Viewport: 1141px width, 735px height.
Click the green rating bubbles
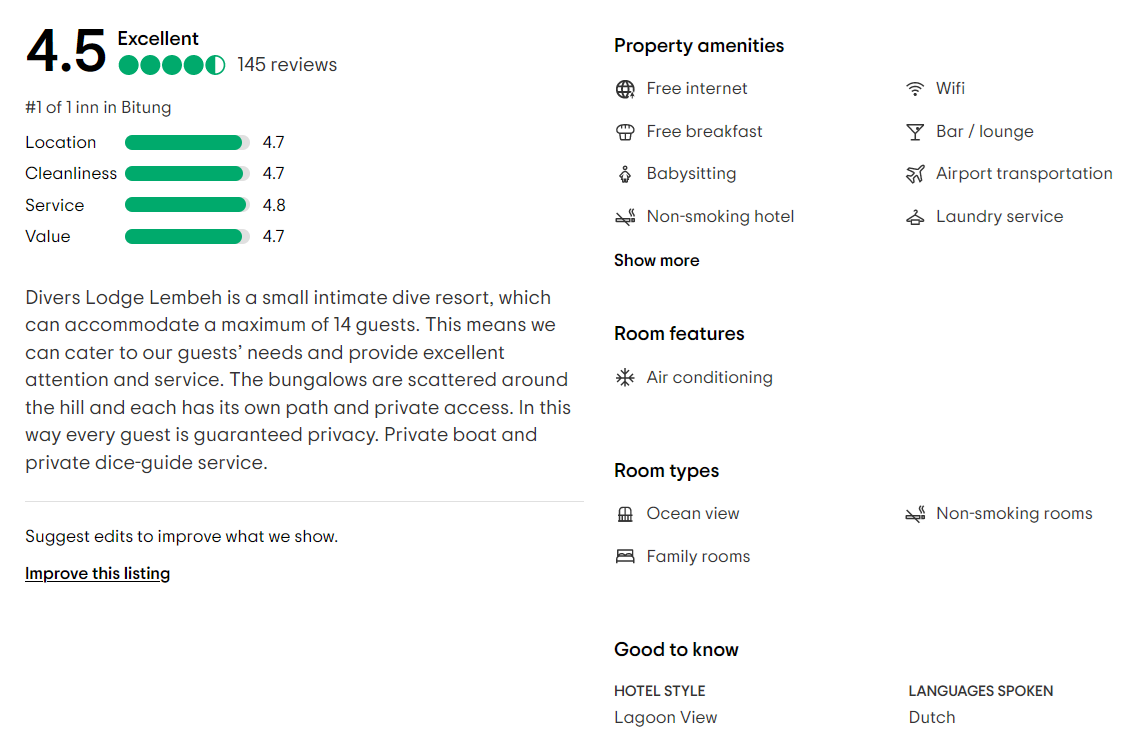pos(172,65)
